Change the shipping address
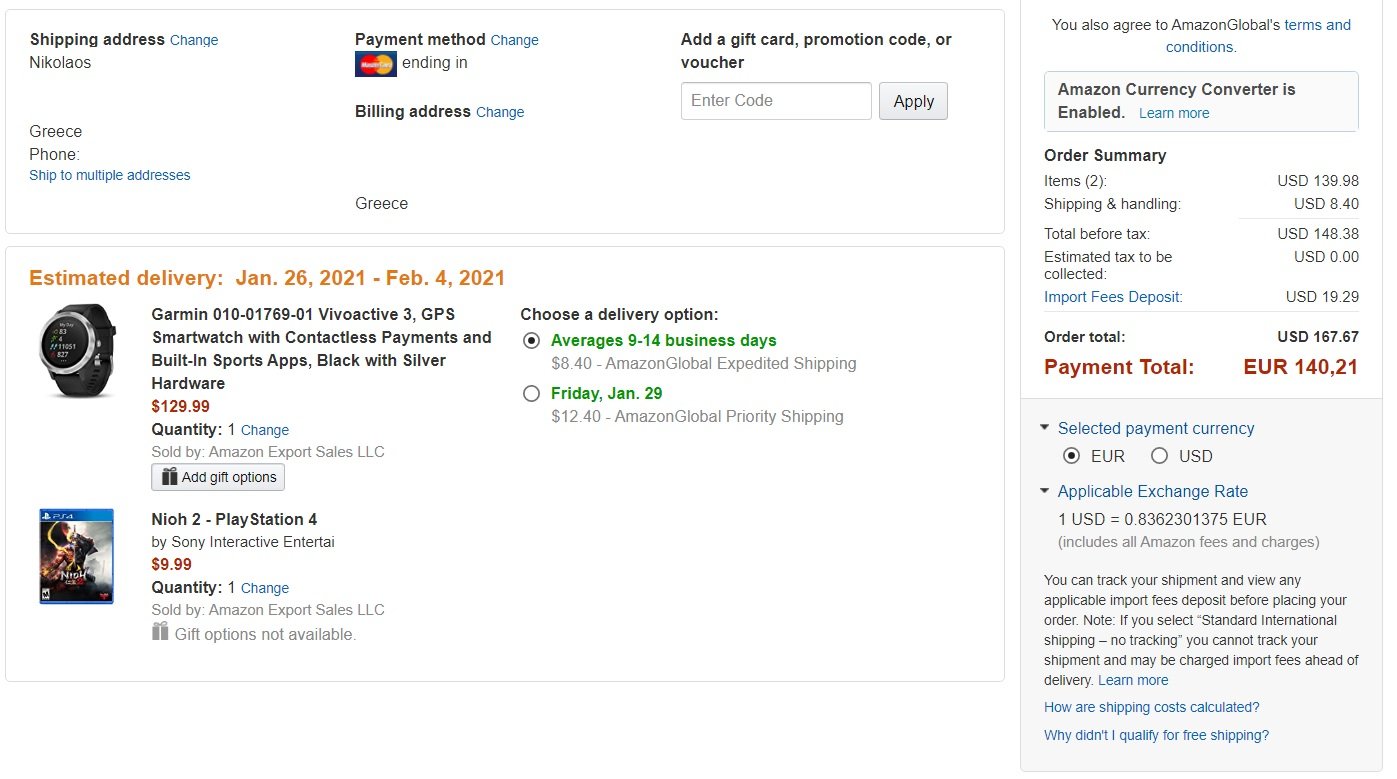Viewport: 1397px width, 779px height. click(194, 41)
